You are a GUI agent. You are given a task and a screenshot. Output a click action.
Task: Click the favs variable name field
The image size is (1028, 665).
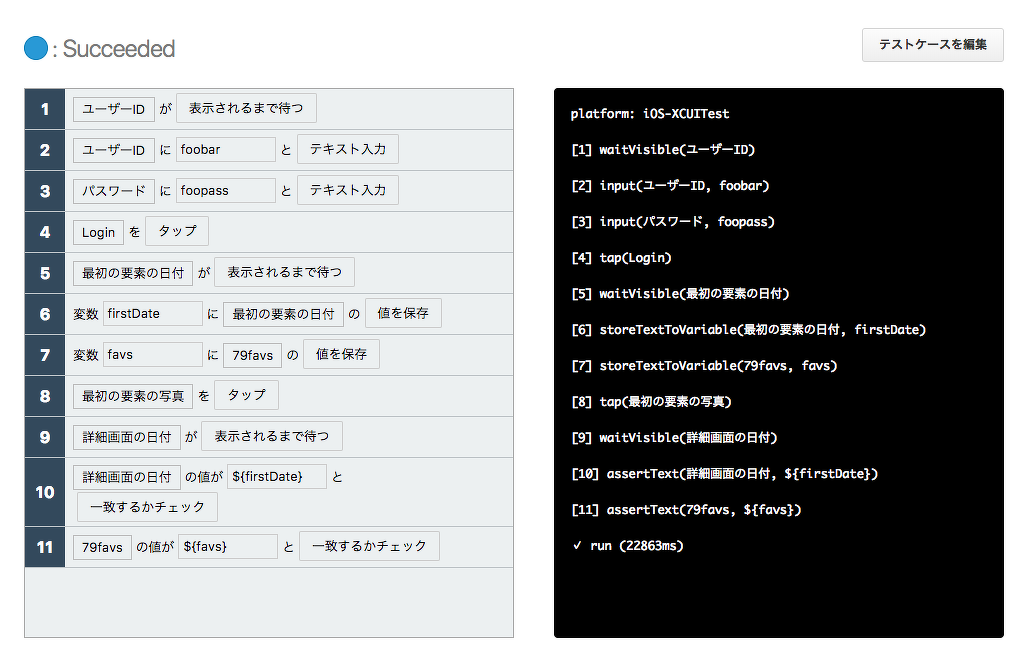coord(153,355)
